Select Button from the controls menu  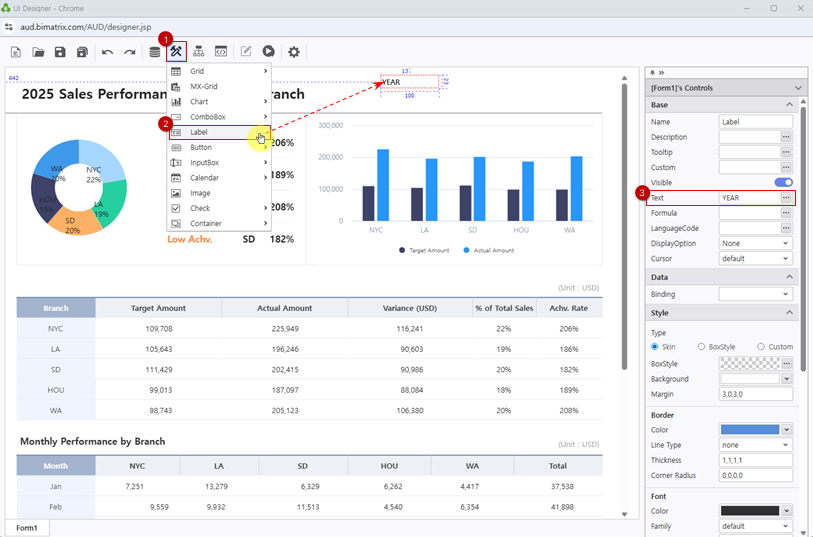point(200,147)
